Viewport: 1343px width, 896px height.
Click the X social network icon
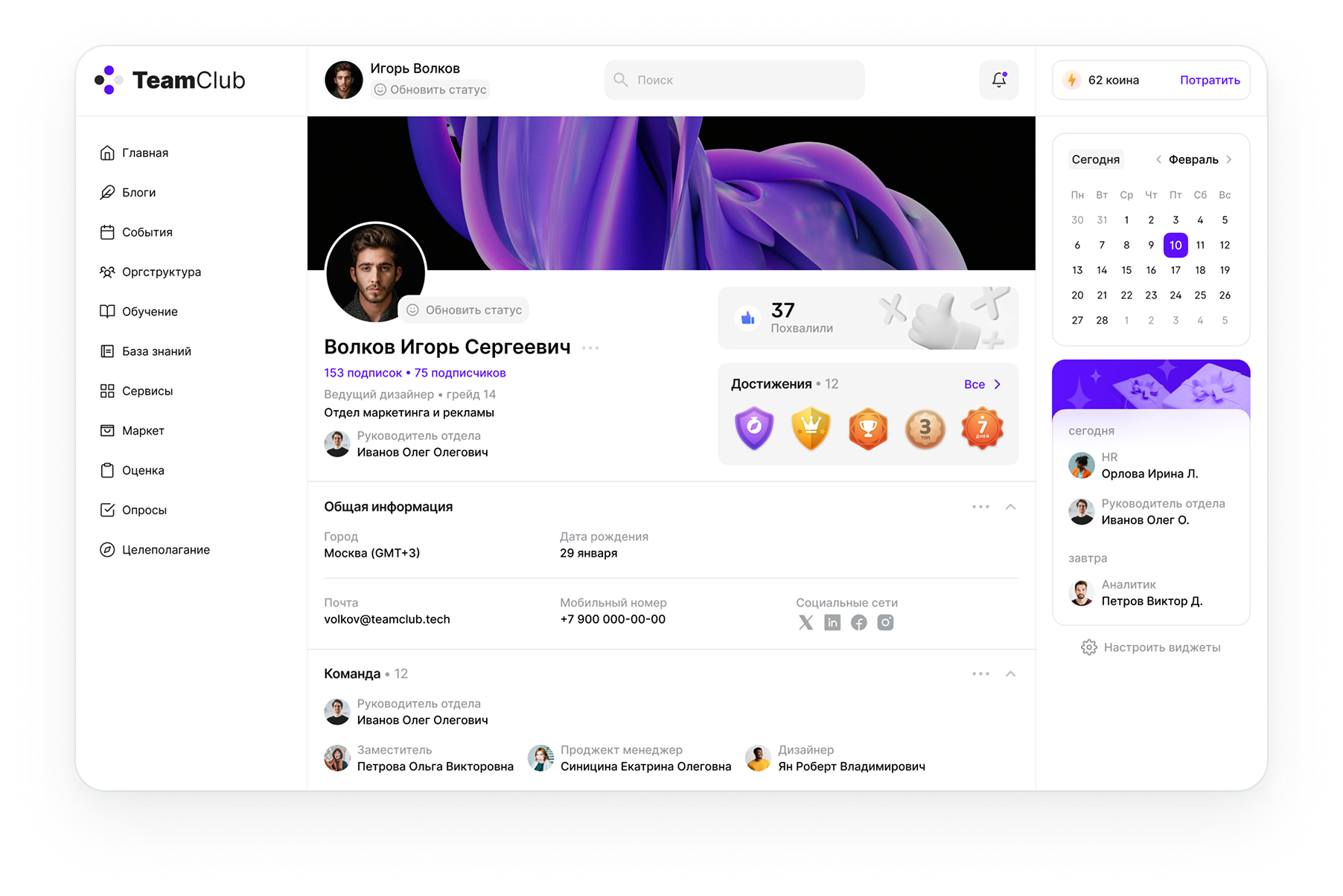click(x=806, y=623)
